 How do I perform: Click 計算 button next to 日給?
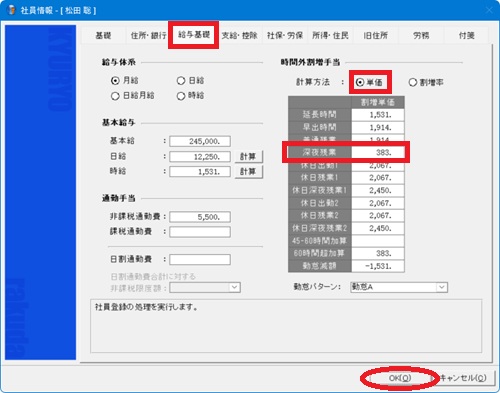click(x=248, y=156)
